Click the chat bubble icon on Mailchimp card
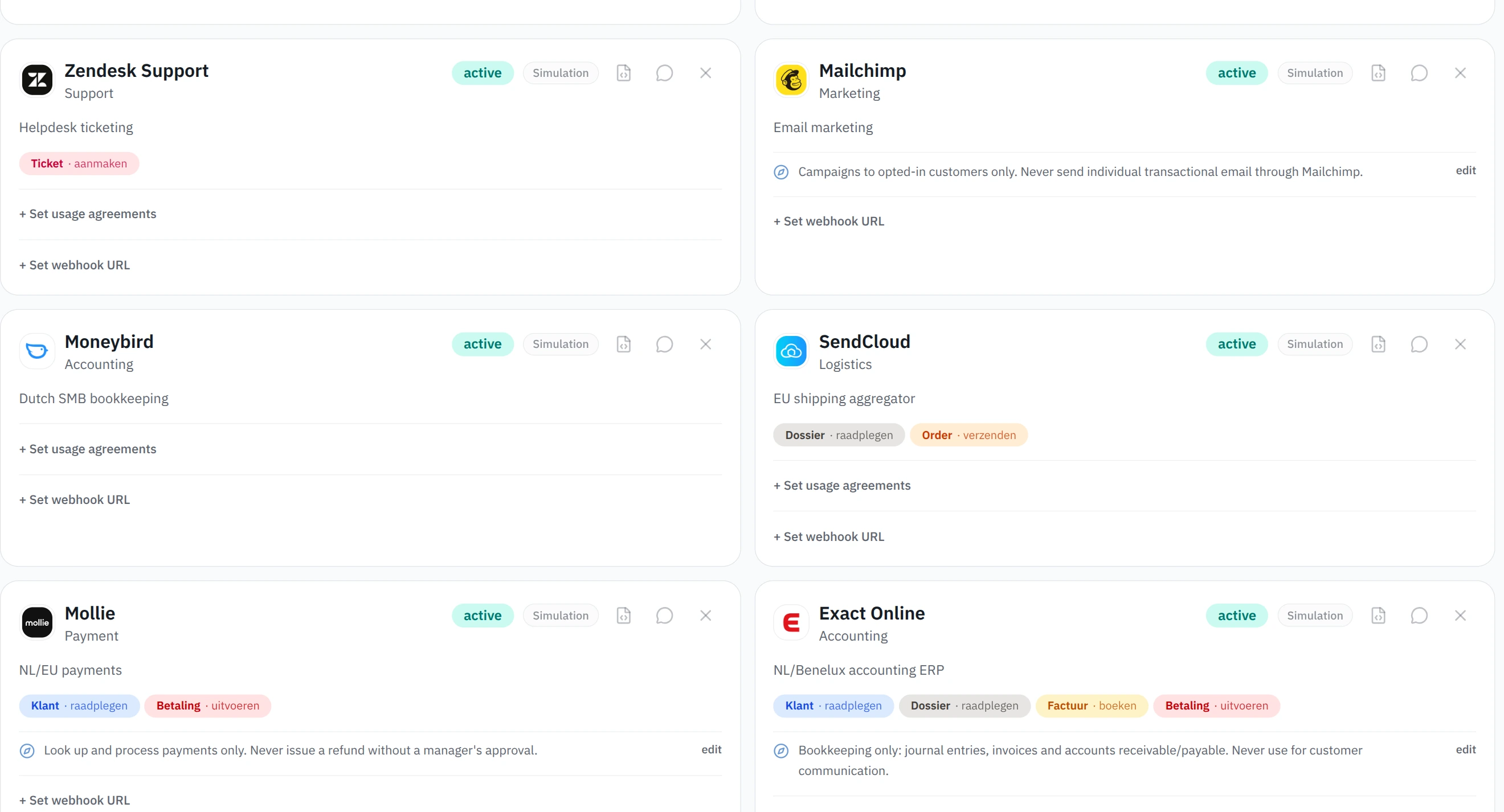 (1419, 73)
